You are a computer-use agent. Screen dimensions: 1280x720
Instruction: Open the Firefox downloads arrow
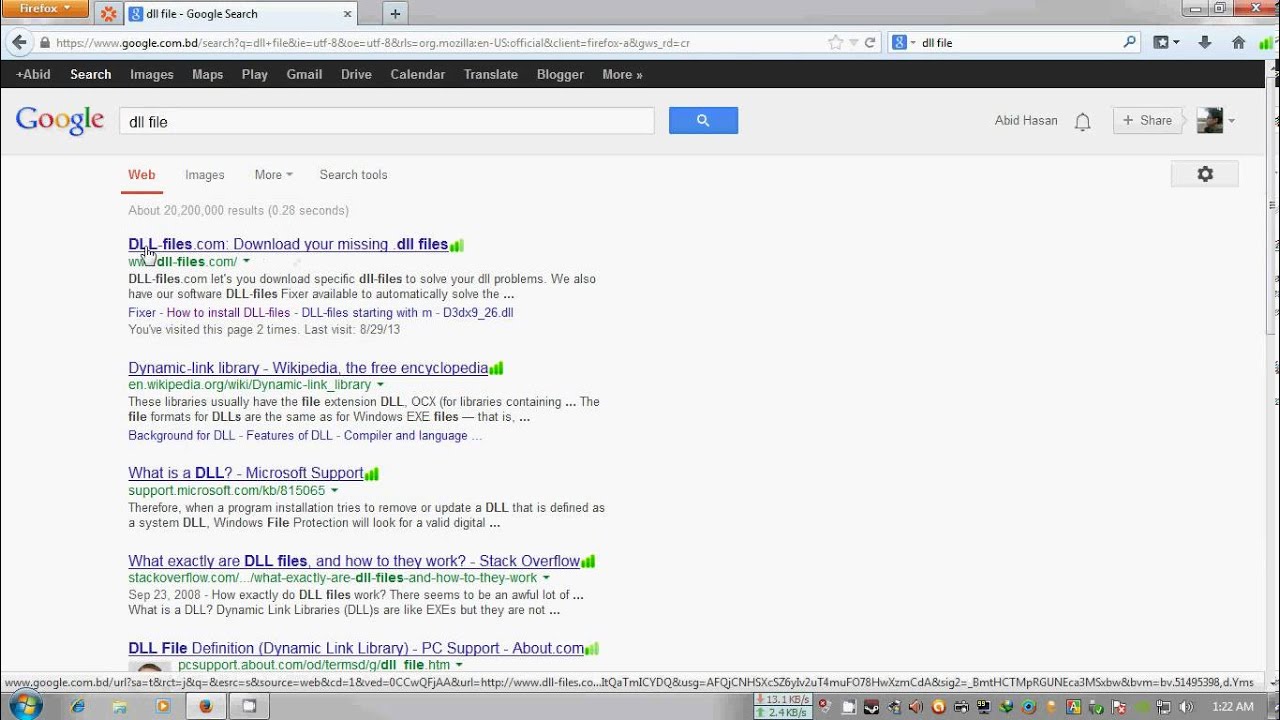1205,43
